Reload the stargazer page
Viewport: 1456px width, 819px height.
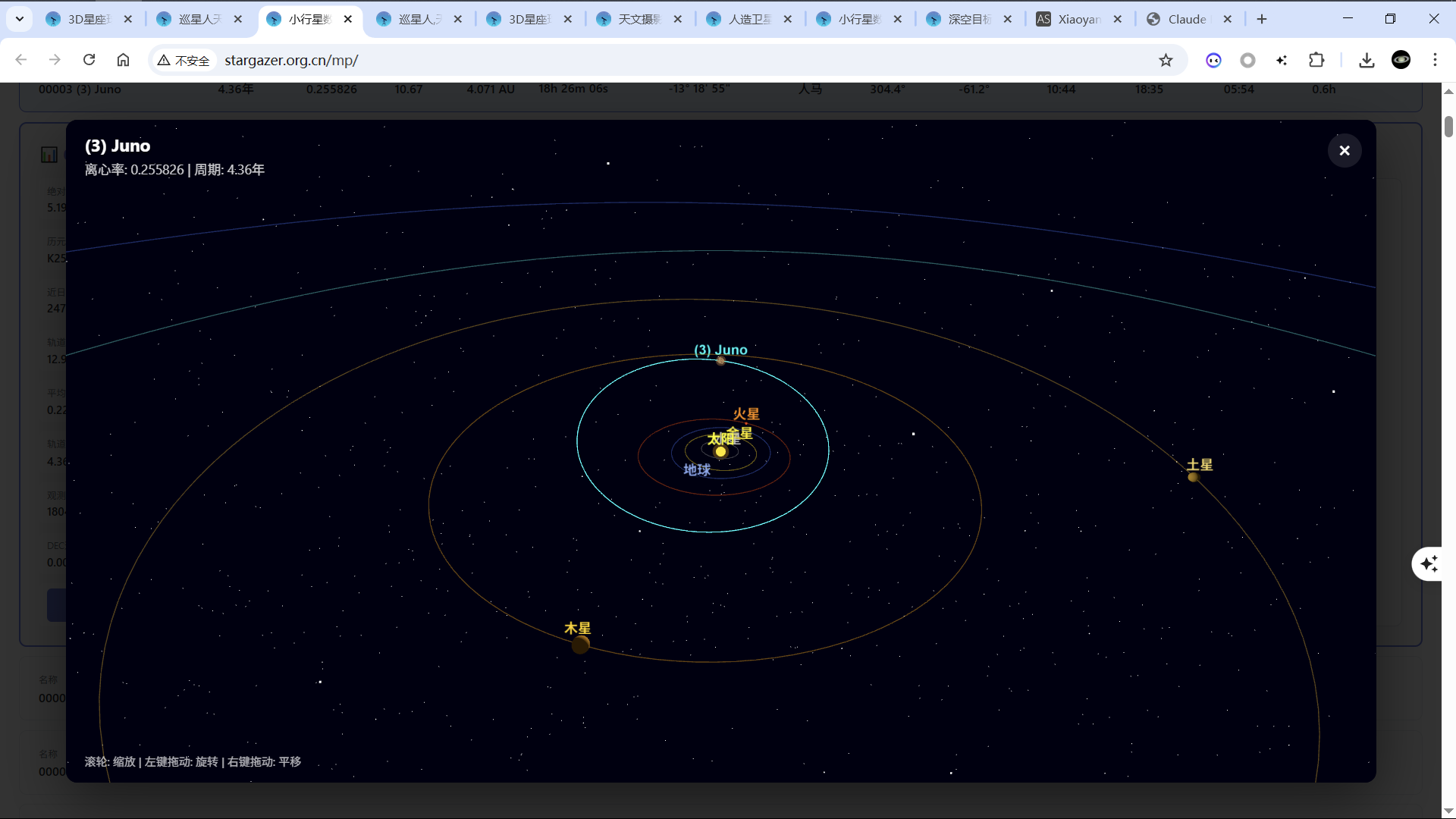(x=89, y=60)
